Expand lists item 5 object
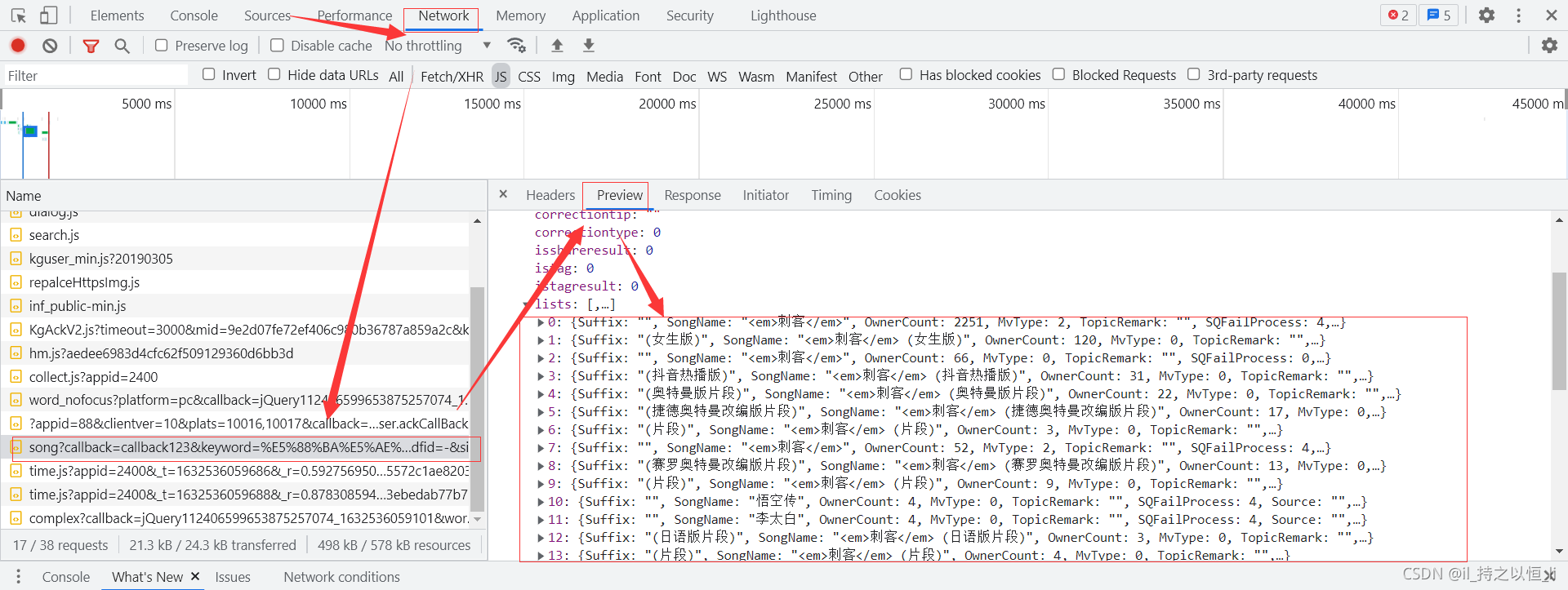Image resolution: width=1568 pixels, height=590 pixels. (x=541, y=412)
